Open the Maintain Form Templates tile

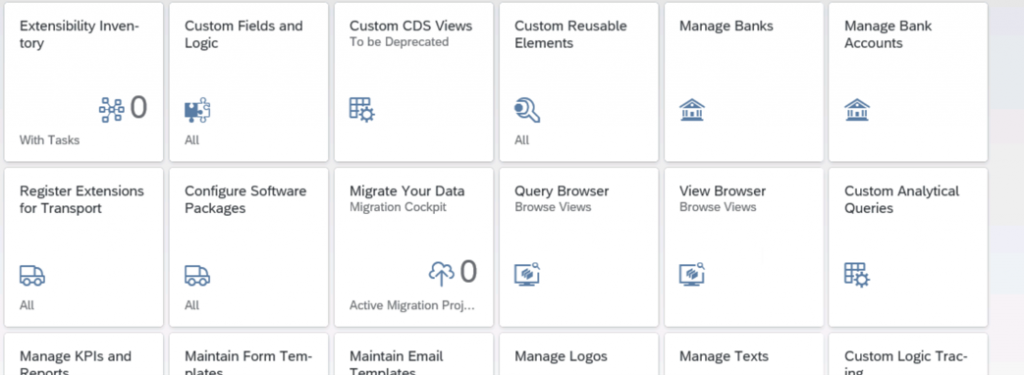pyautogui.click(x=249, y=354)
